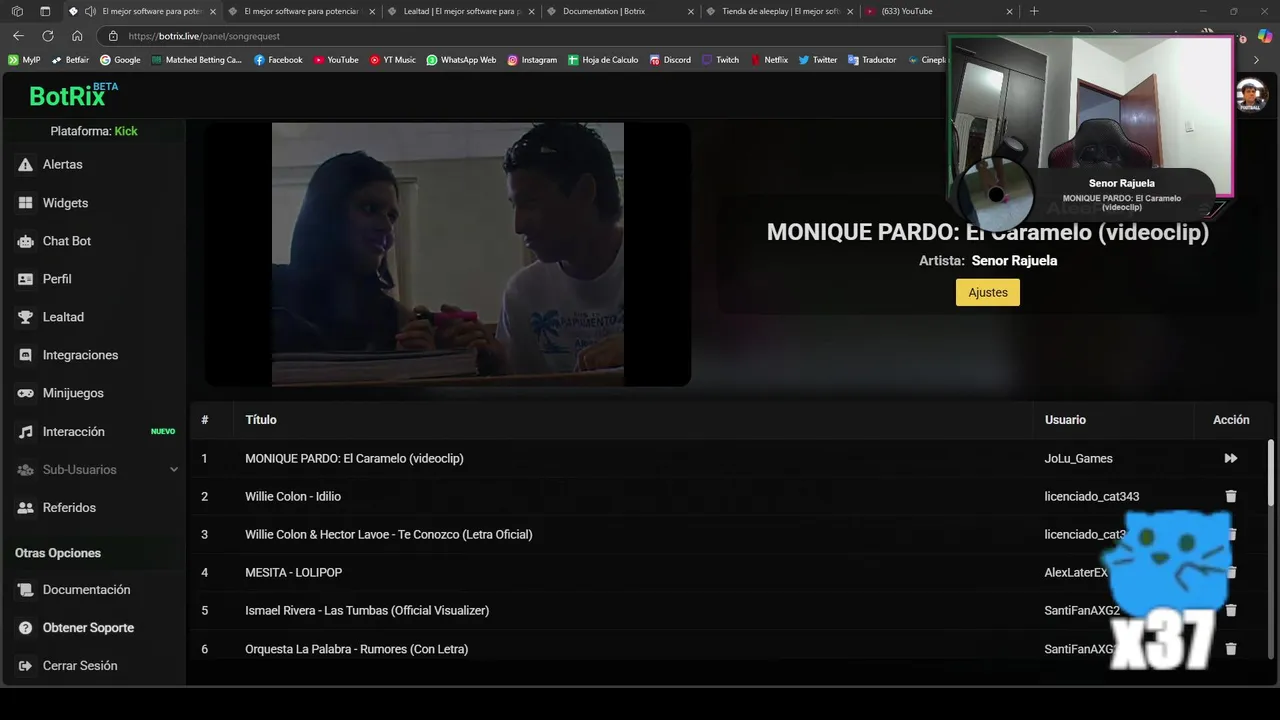Open the Betfair bookmark
Image resolution: width=1280 pixels, height=720 pixels.
click(x=70, y=60)
